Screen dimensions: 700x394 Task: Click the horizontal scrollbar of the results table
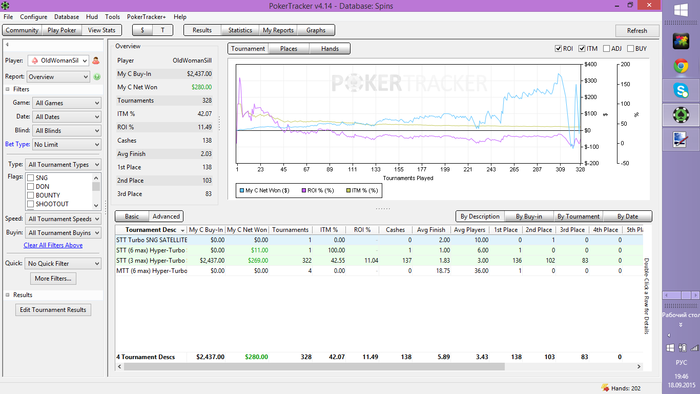pos(314,366)
